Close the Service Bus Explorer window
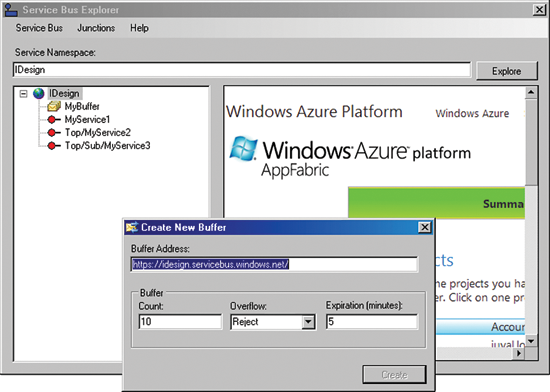This screenshot has width=550, height=392. click(539, 9)
